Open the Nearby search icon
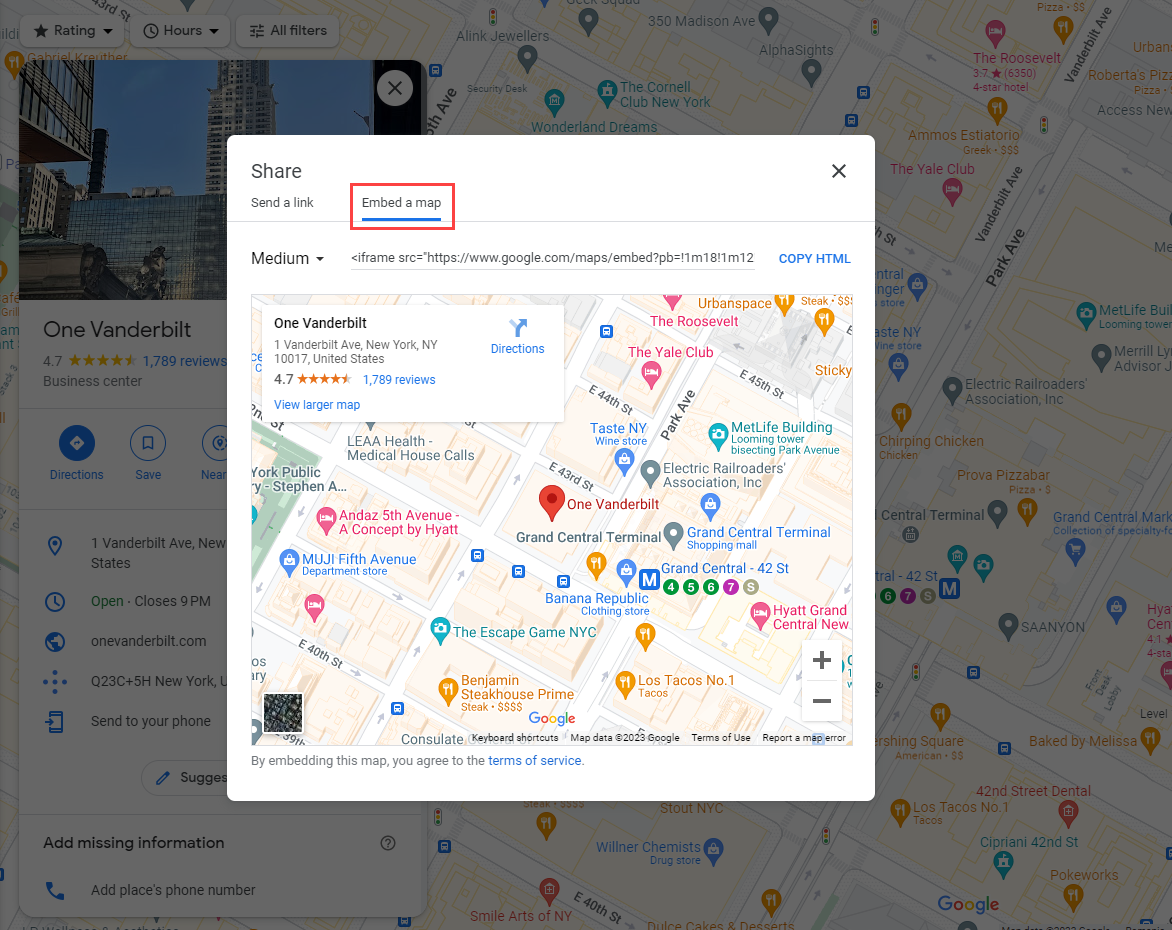 point(216,442)
